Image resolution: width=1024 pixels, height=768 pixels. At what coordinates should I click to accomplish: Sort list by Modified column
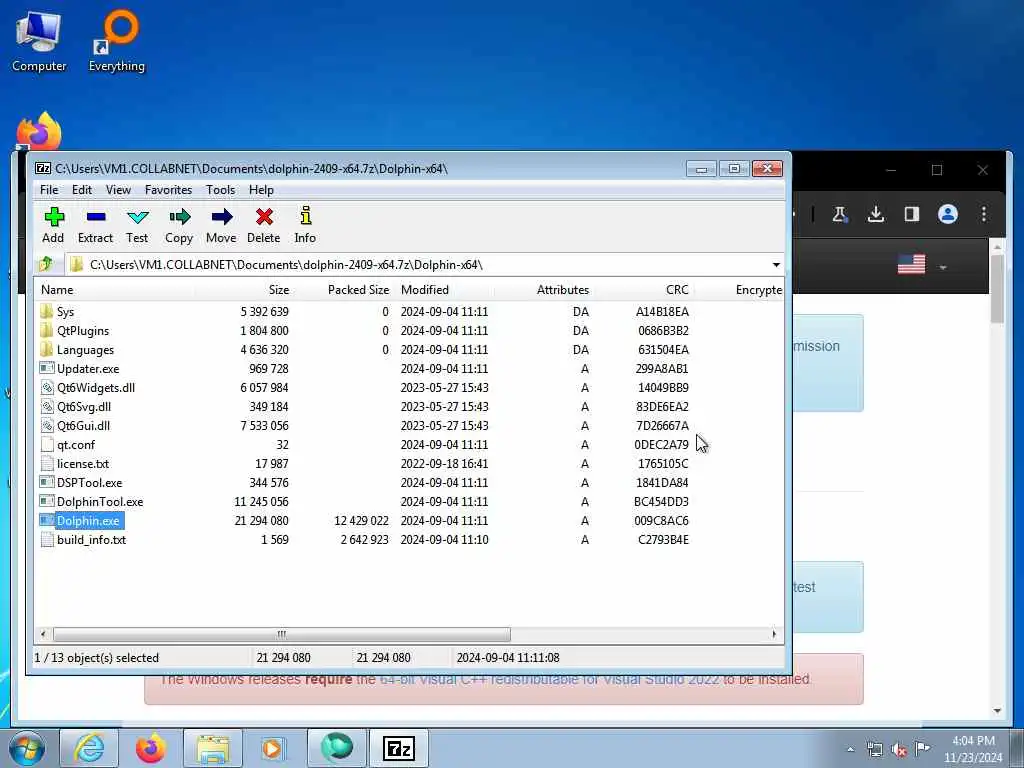point(444,290)
